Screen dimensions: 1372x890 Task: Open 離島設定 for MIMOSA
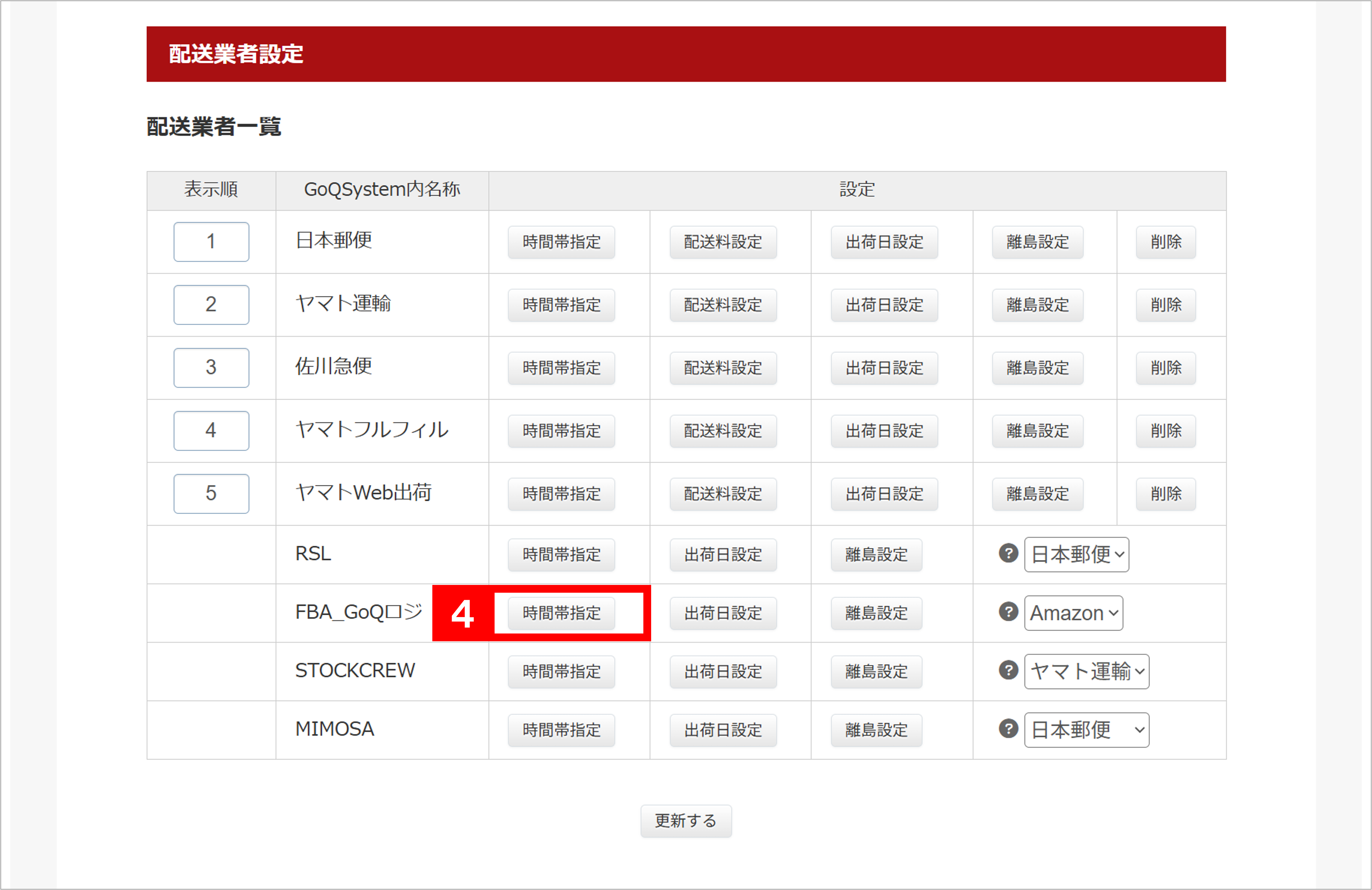pos(876,730)
